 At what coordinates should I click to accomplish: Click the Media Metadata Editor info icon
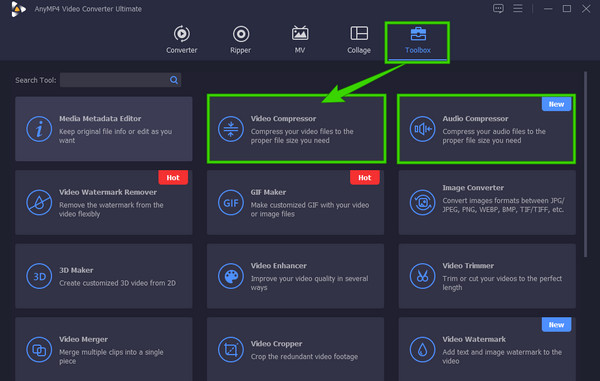pos(39,129)
